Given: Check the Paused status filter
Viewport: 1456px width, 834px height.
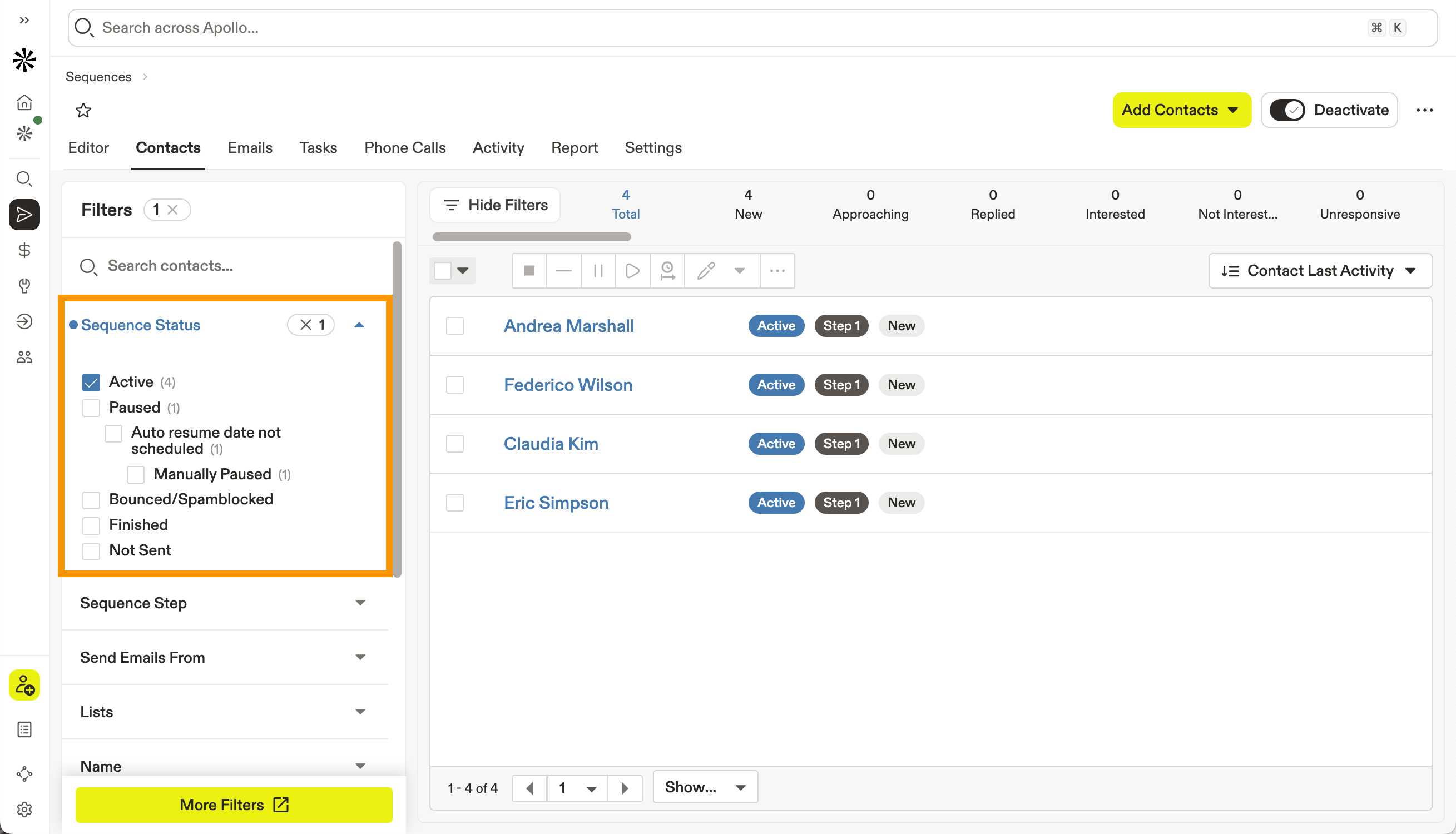Looking at the screenshot, I should coord(91,408).
